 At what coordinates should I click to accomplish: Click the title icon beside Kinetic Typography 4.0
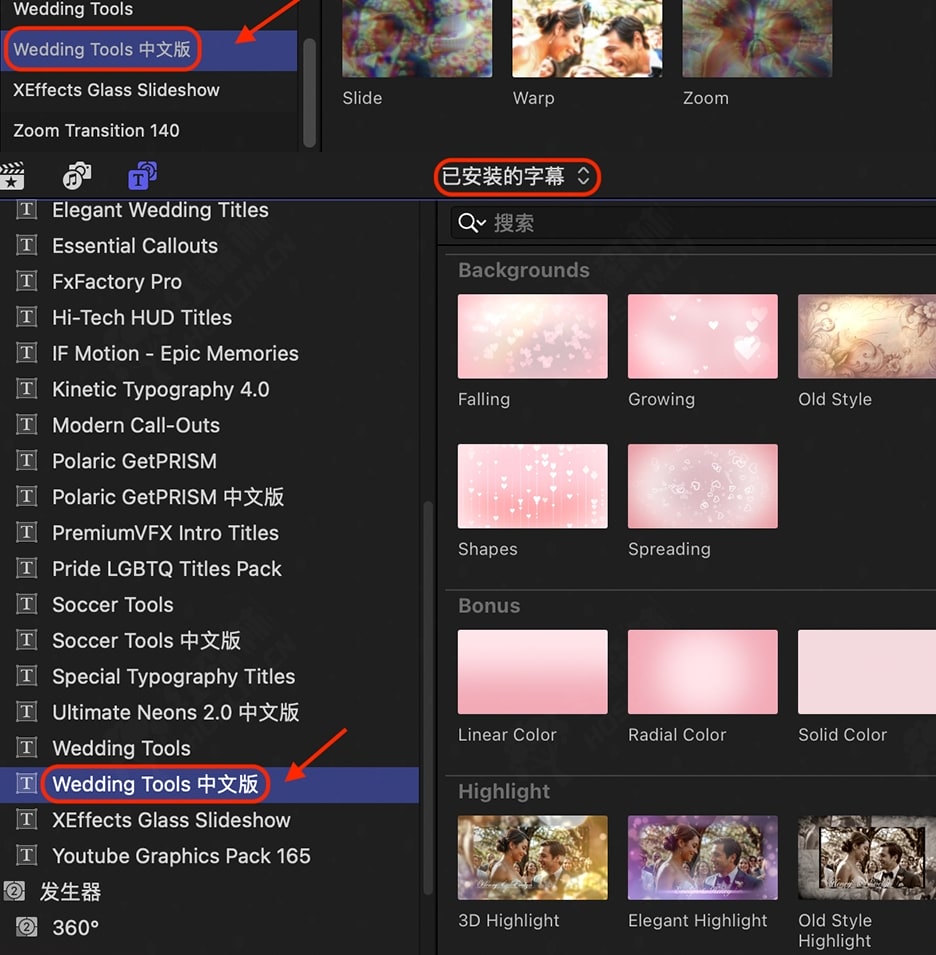pos(26,389)
